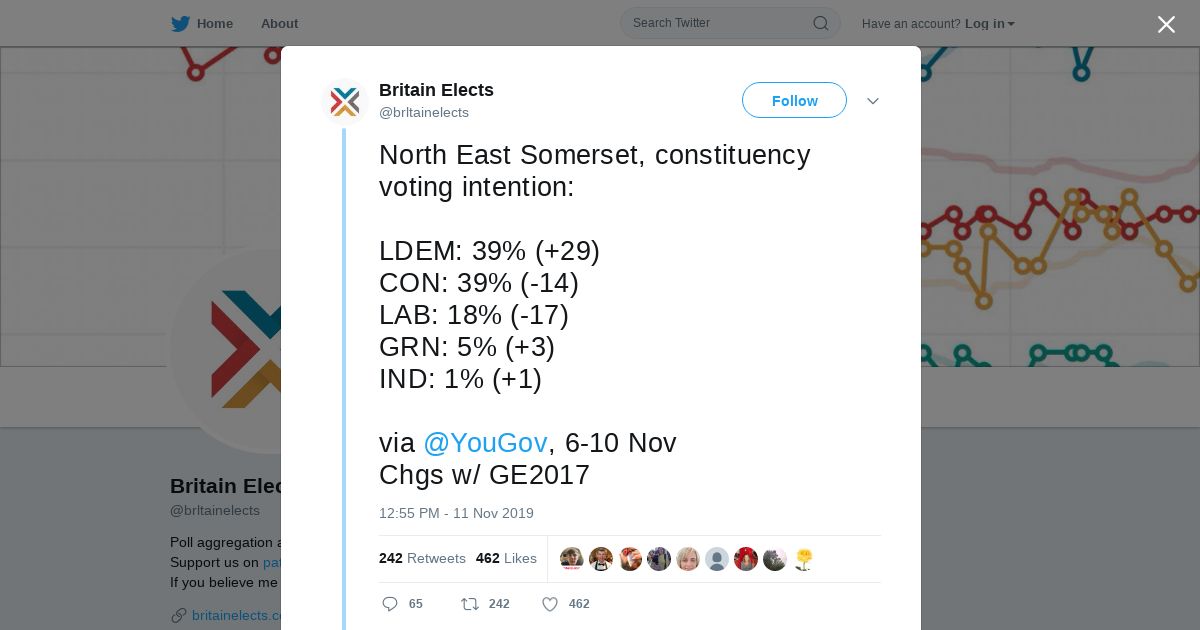Viewport: 1200px width, 630px height.
Task: Open the @YouGov mention link
Action: [485, 443]
